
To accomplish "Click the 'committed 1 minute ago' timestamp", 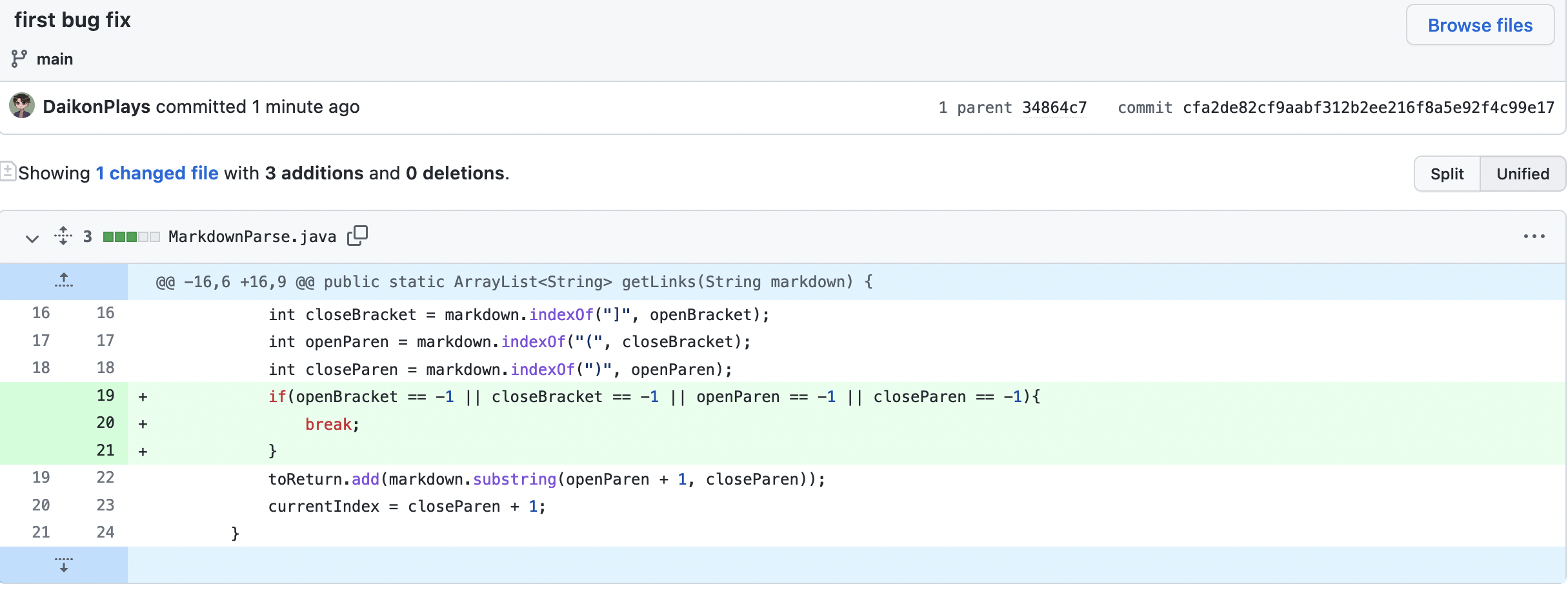I will (x=258, y=106).
